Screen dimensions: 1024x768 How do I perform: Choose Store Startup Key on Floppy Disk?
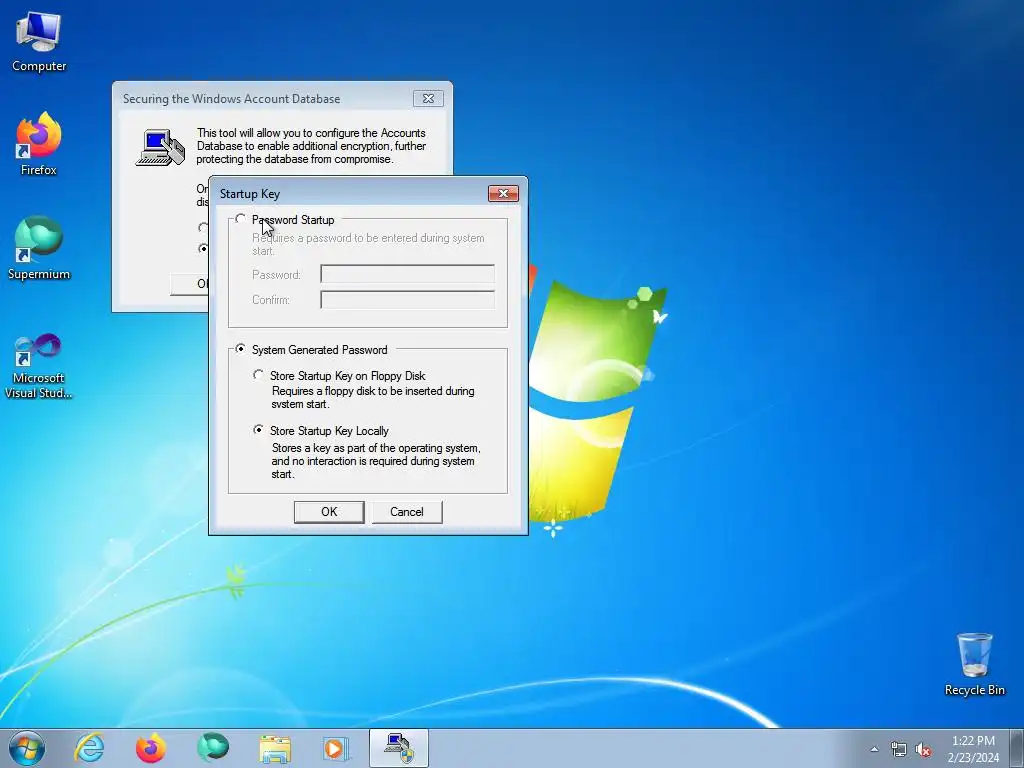point(259,375)
